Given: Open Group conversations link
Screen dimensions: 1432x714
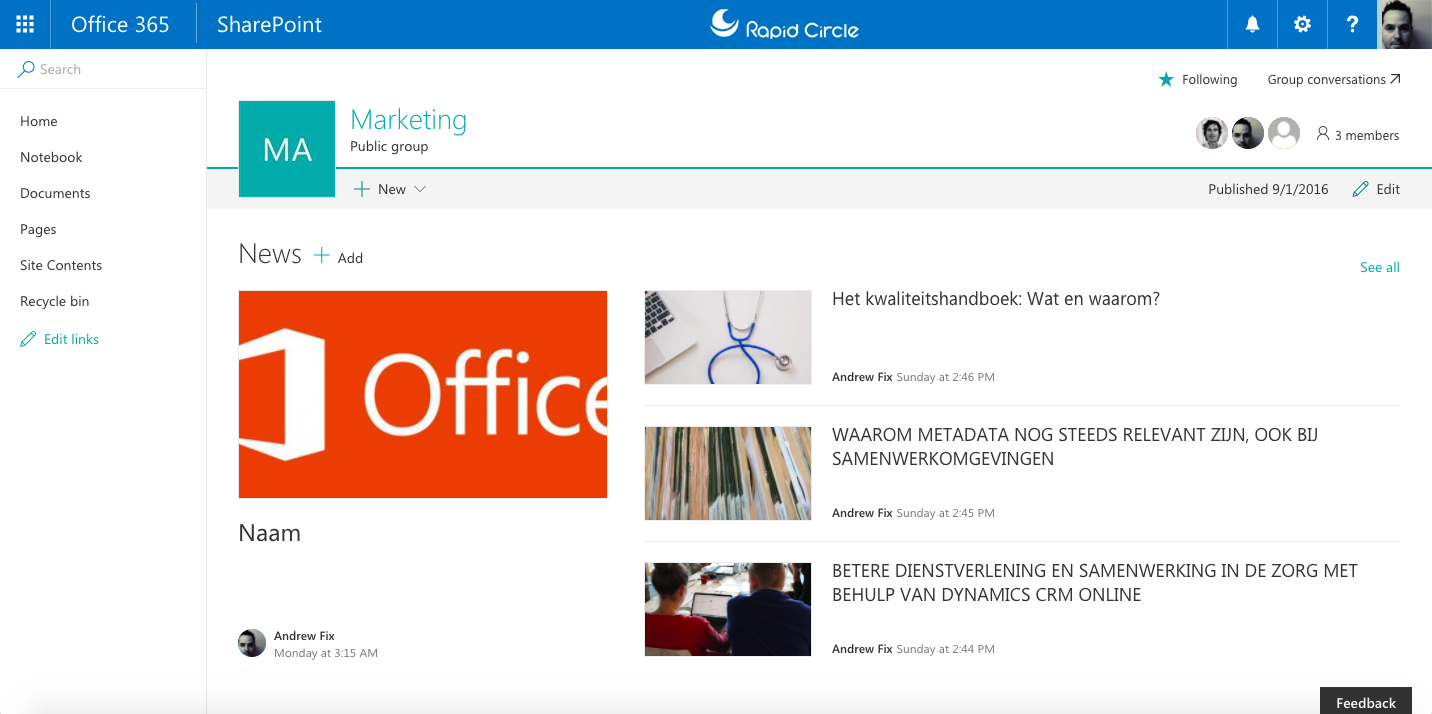Looking at the screenshot, I should tap(1334, 79).
